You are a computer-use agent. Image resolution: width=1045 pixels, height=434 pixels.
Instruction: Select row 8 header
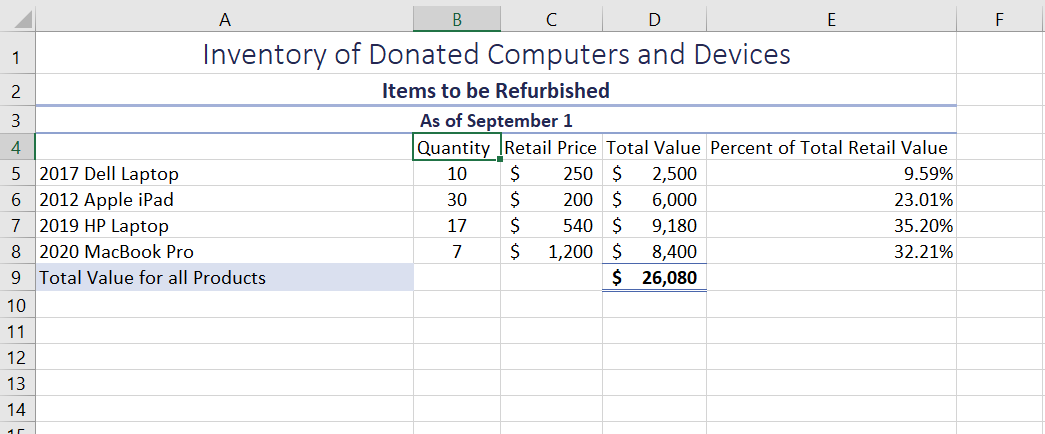pos(17,251)
